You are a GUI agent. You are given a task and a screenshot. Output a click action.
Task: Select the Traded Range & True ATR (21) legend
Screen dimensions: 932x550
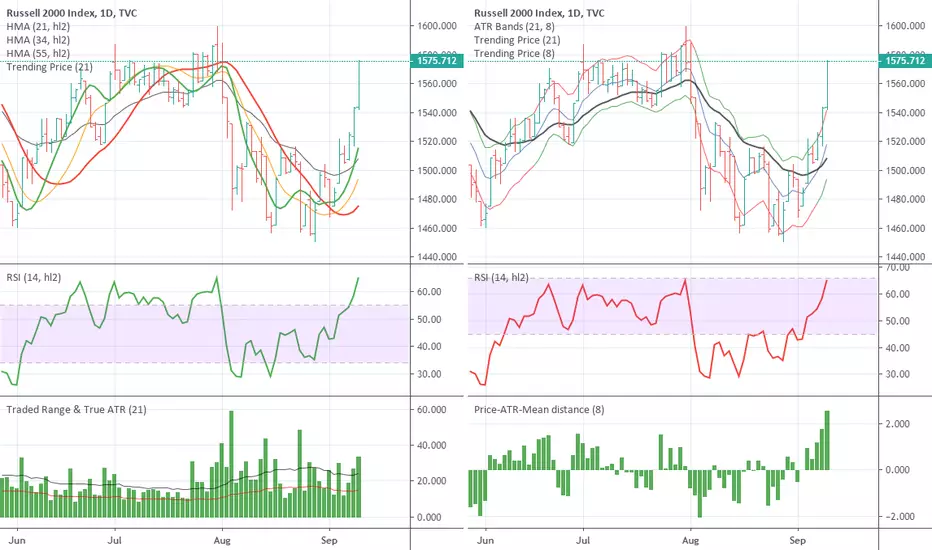[76, 409]
